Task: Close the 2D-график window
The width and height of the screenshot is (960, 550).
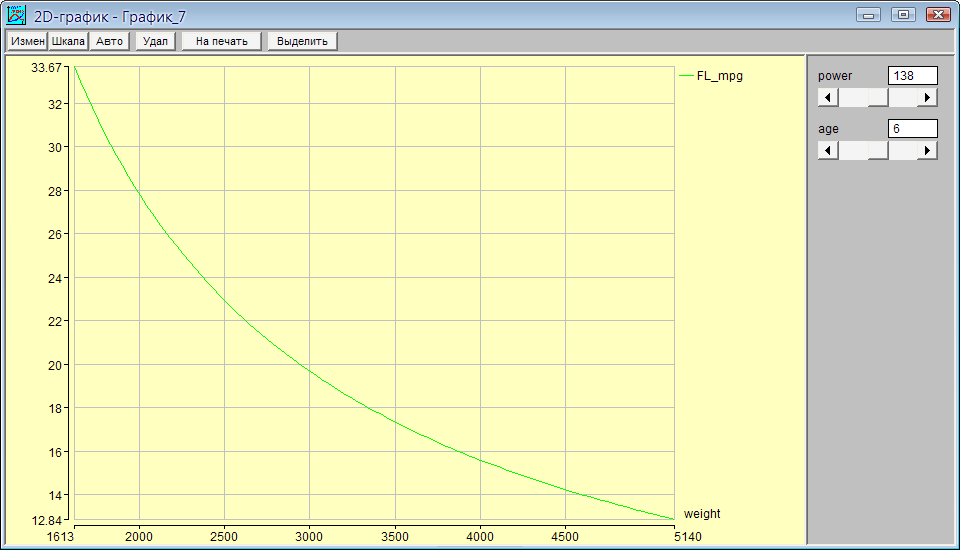Action: pos(938,15)
